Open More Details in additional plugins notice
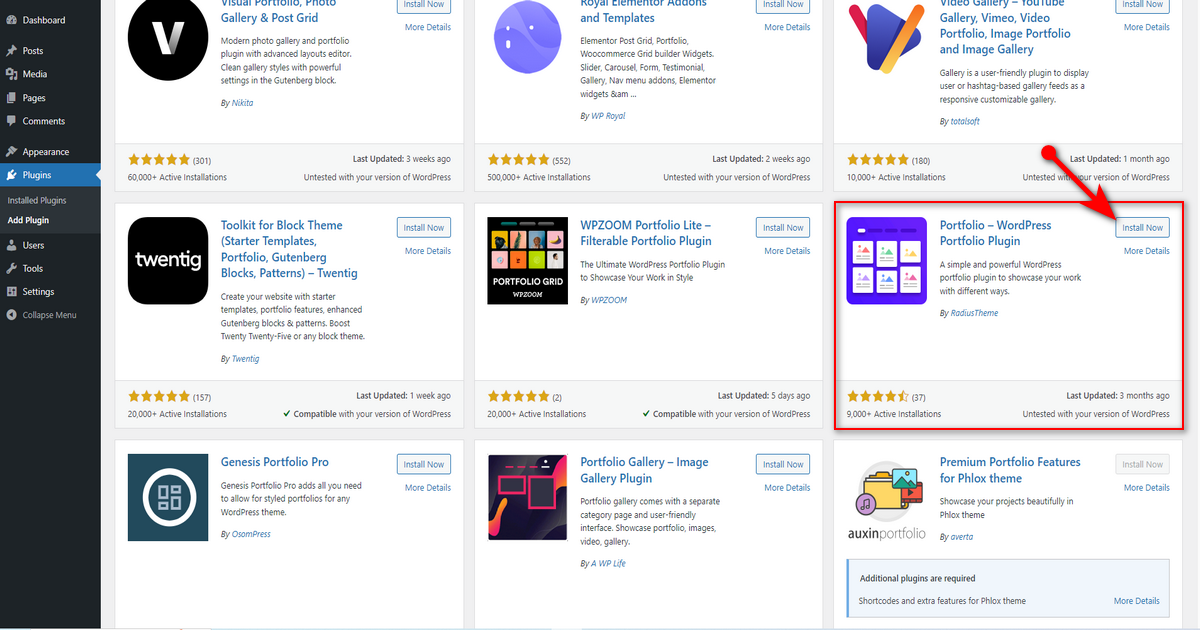The image size is (1200, 630). click(x=1137, y=601)
